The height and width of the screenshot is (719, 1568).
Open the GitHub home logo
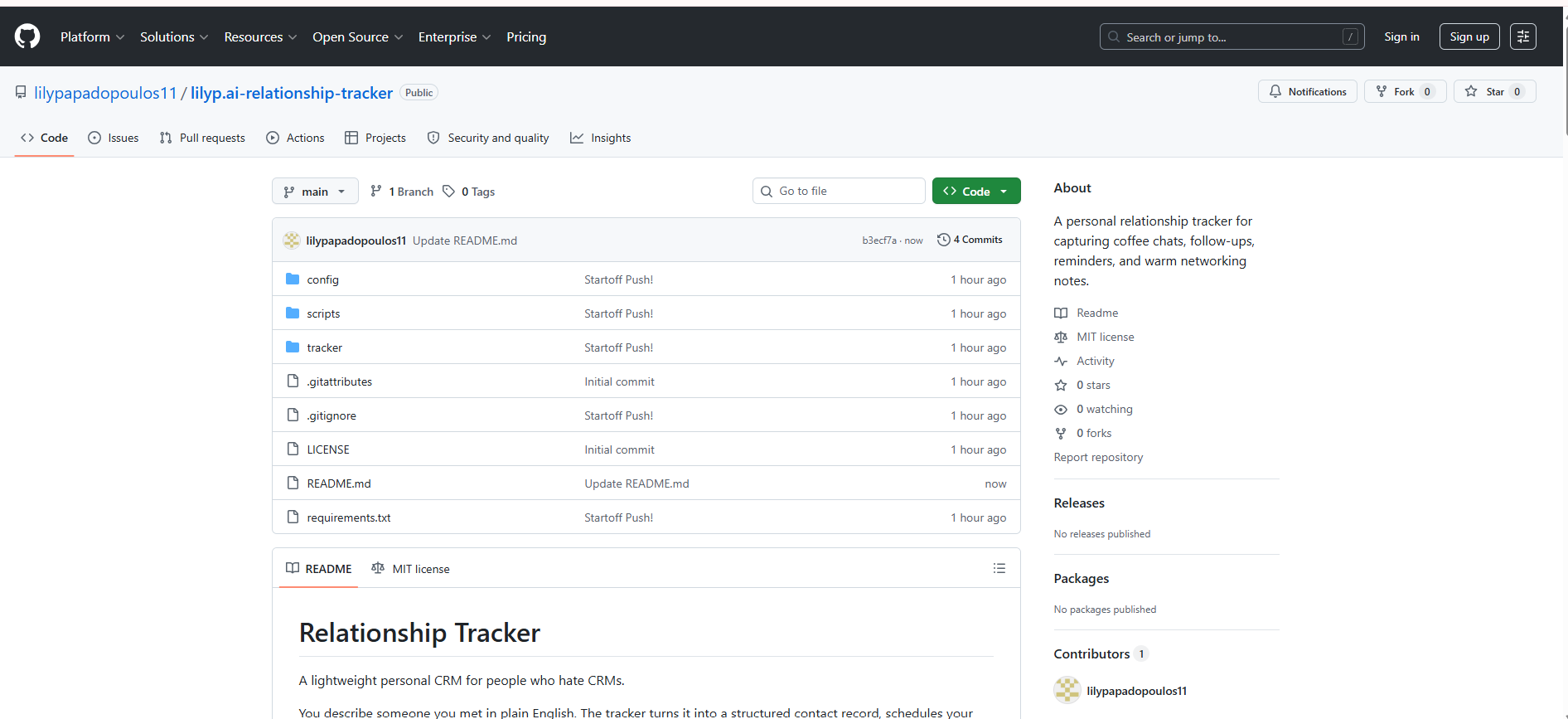[27, 36]
